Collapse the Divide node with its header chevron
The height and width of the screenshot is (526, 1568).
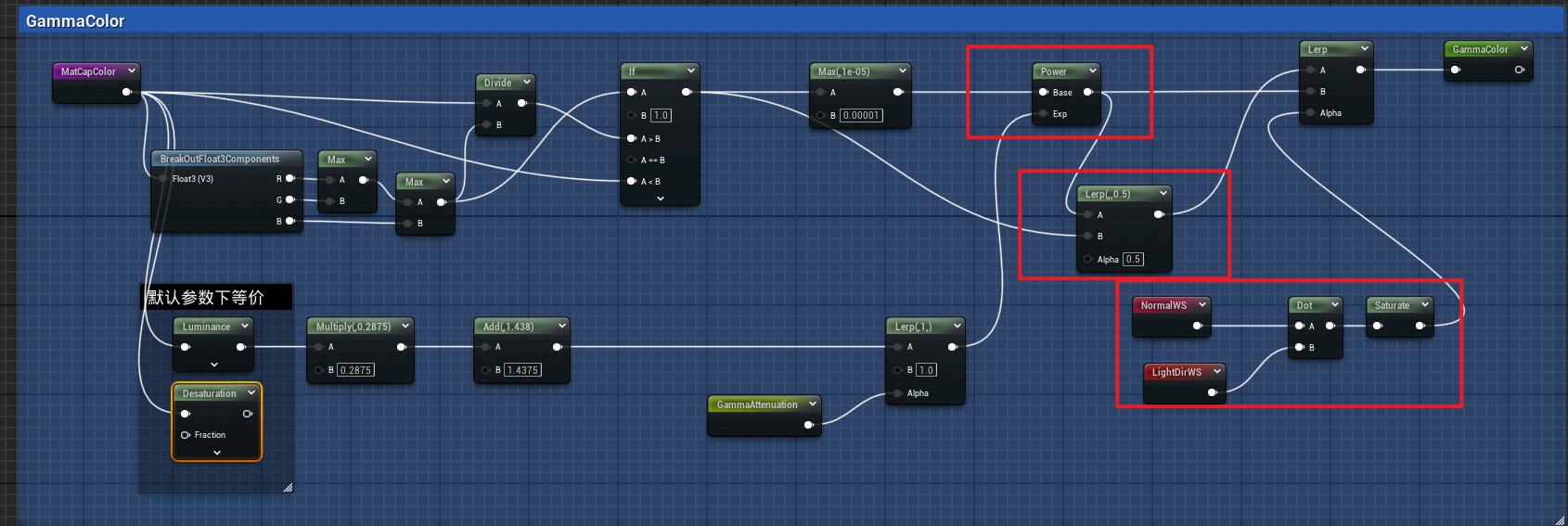526,83
